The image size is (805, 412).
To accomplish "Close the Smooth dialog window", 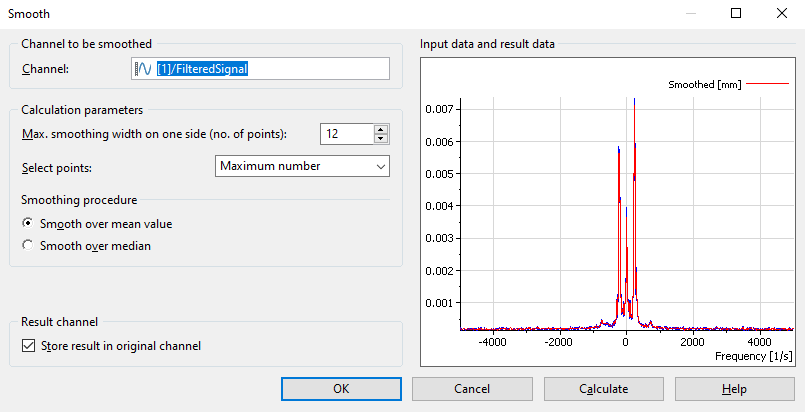I will click(781, 14).
